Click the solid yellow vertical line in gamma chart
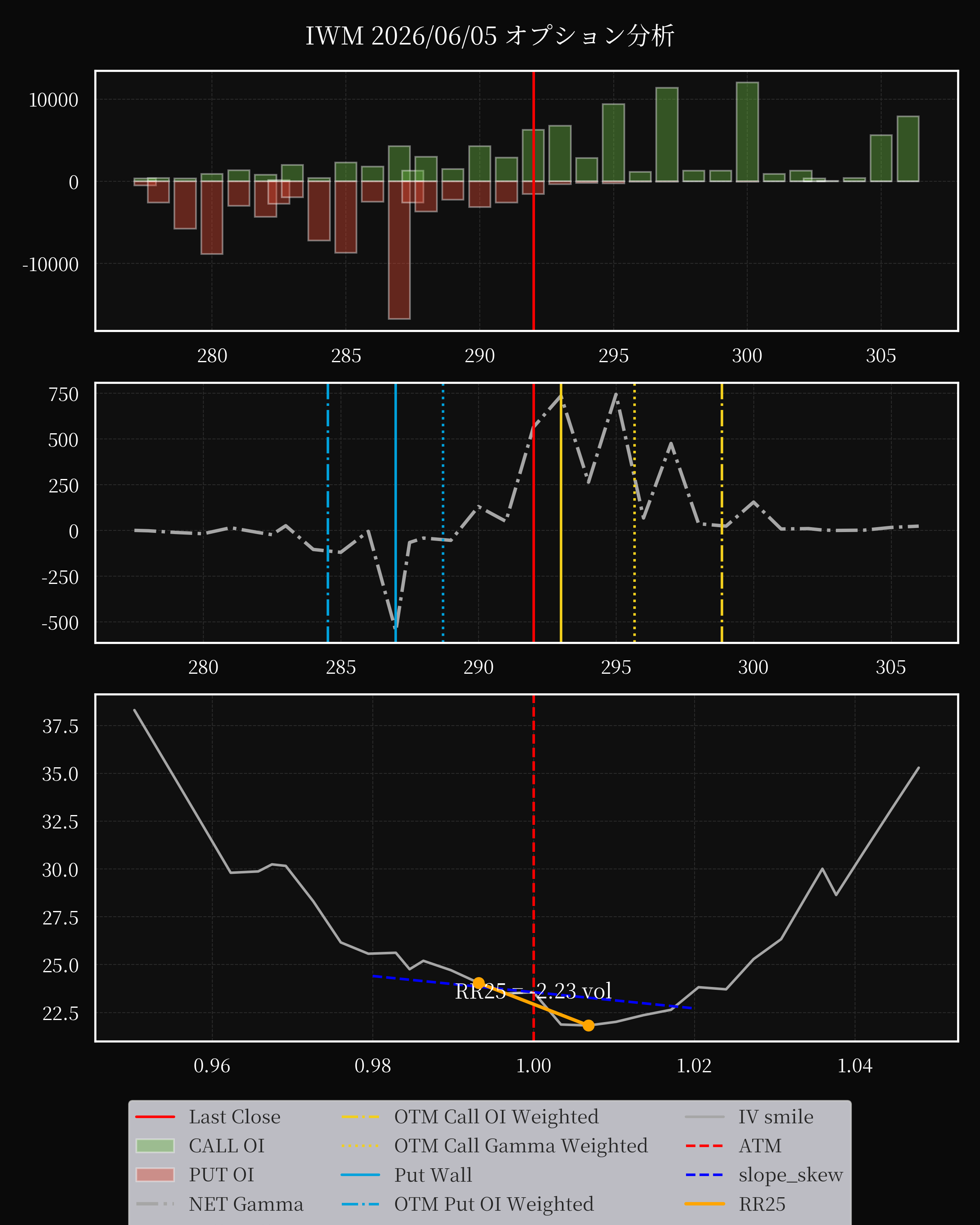 point(561,513)
